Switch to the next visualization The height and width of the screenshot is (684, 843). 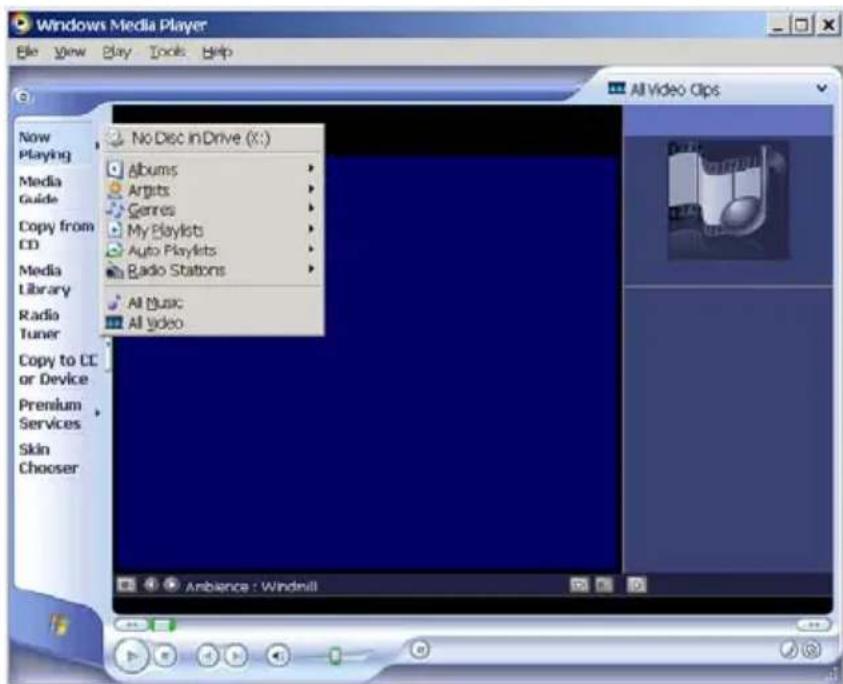(171, 585)
